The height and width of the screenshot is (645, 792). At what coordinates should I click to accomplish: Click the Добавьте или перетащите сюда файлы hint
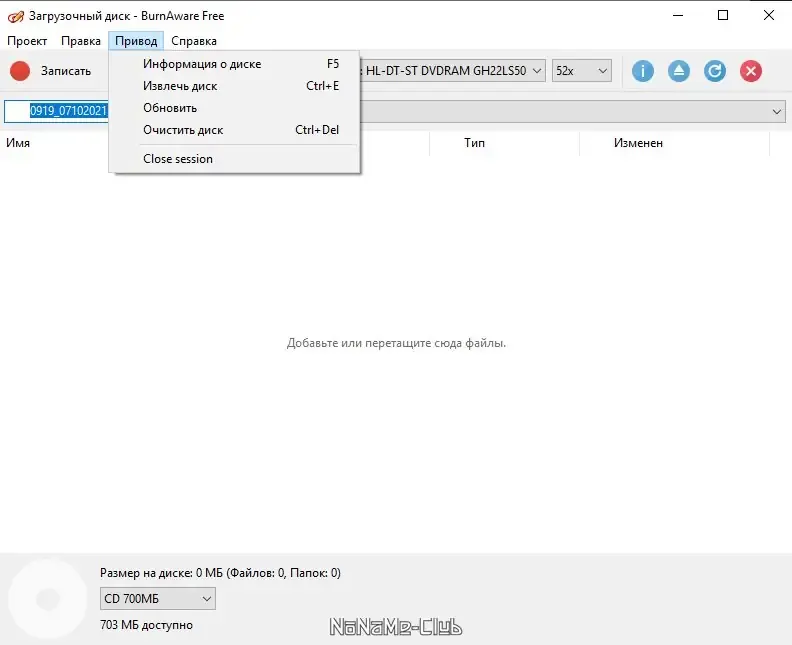pyautogui.click(x=396, y=343)
